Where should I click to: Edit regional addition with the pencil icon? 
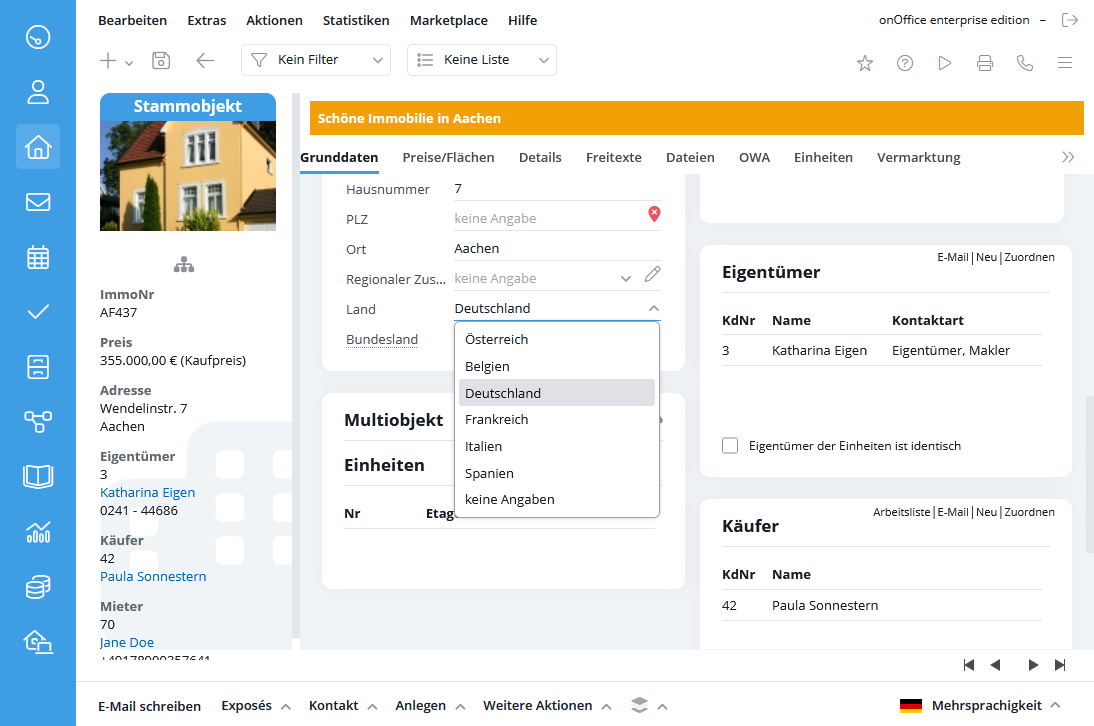click(652, 274)
